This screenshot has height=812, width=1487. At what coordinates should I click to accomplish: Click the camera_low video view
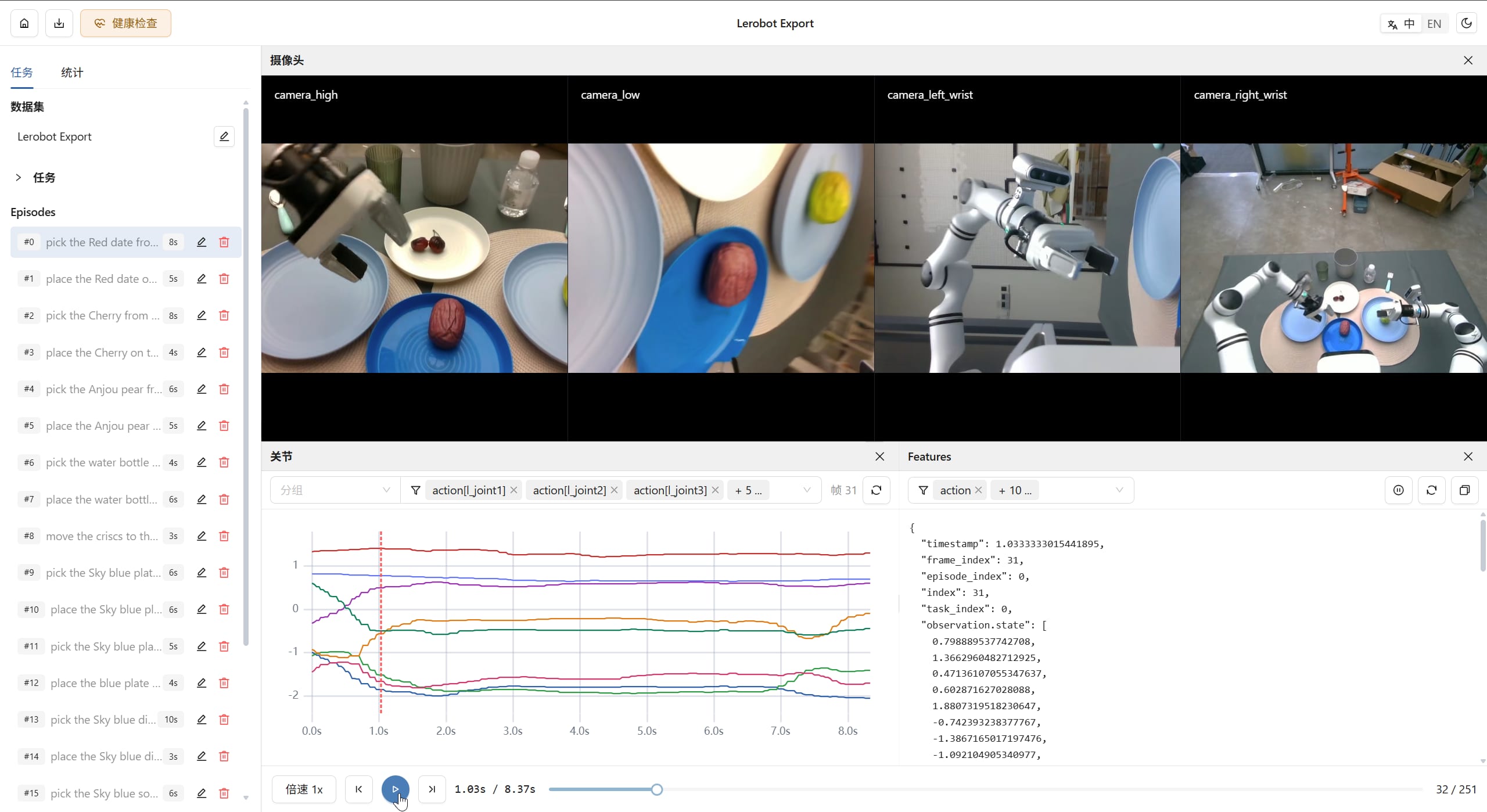pos(721,258)
